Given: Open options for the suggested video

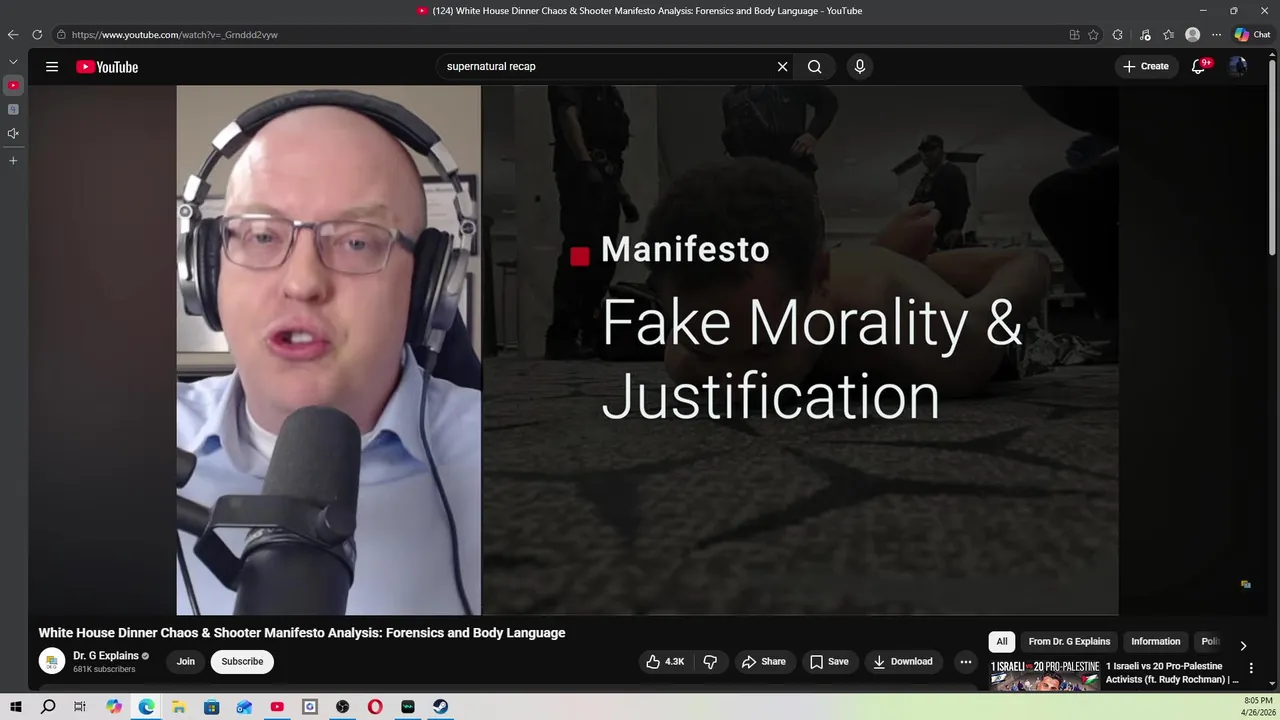Looking at the screenshot, I should 1251,668.
